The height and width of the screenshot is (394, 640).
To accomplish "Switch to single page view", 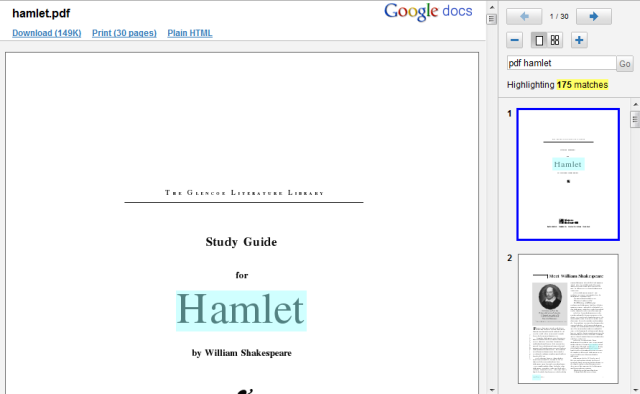I will 539,40.
